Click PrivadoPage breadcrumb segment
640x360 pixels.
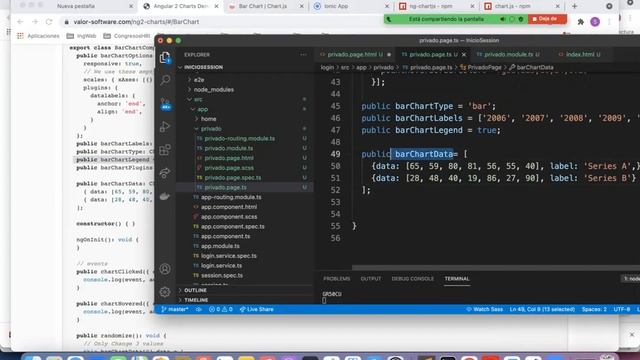point(484,67)
